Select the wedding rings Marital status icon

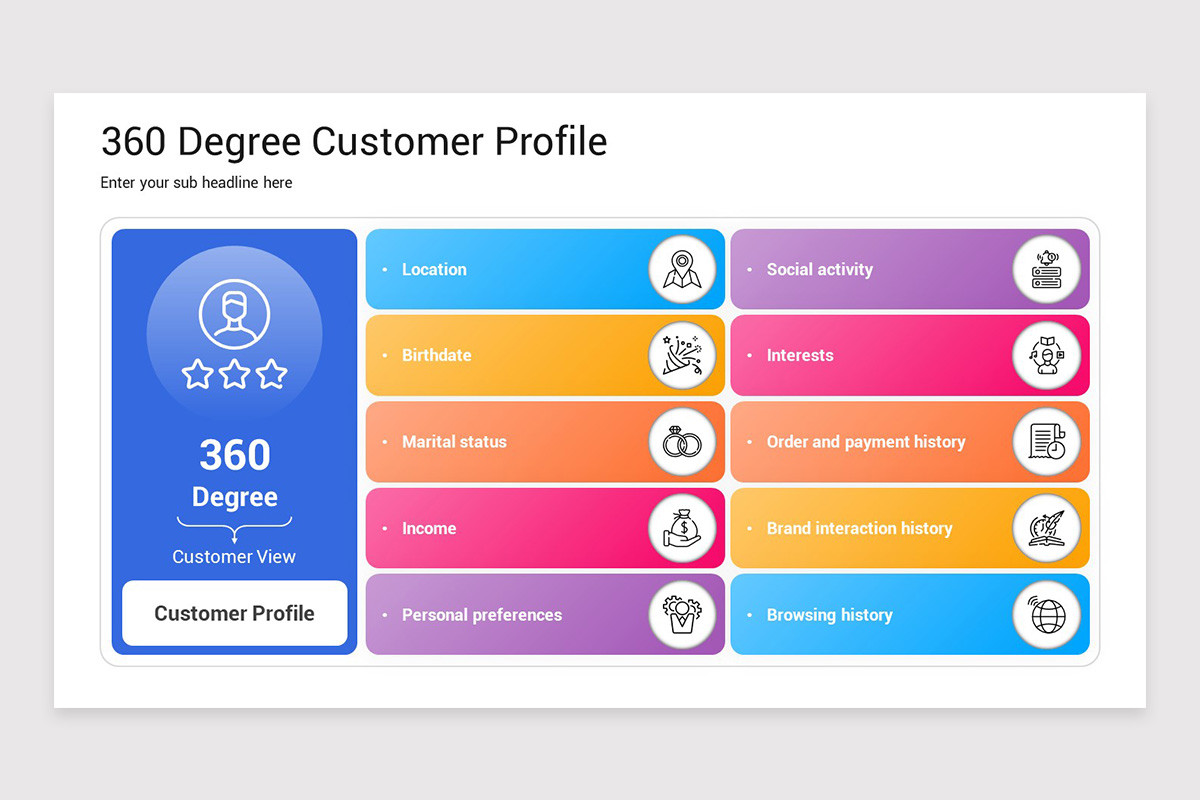[682, 442]
